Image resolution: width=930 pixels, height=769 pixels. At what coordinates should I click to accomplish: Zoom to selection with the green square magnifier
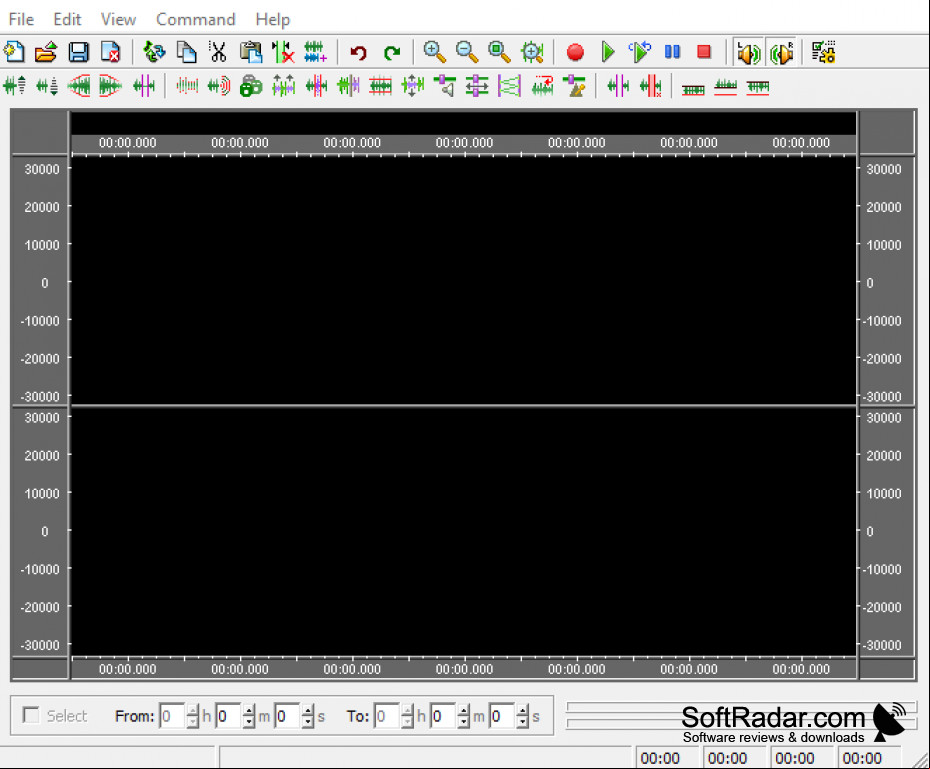499,52
